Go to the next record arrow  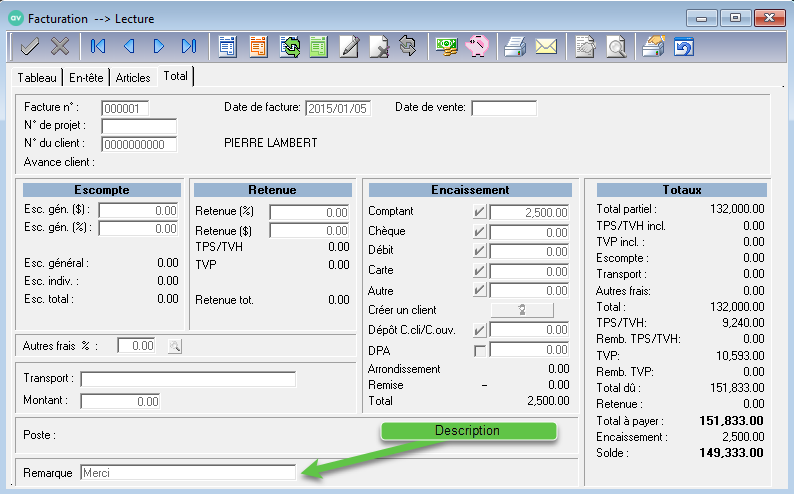coord(158,46)
